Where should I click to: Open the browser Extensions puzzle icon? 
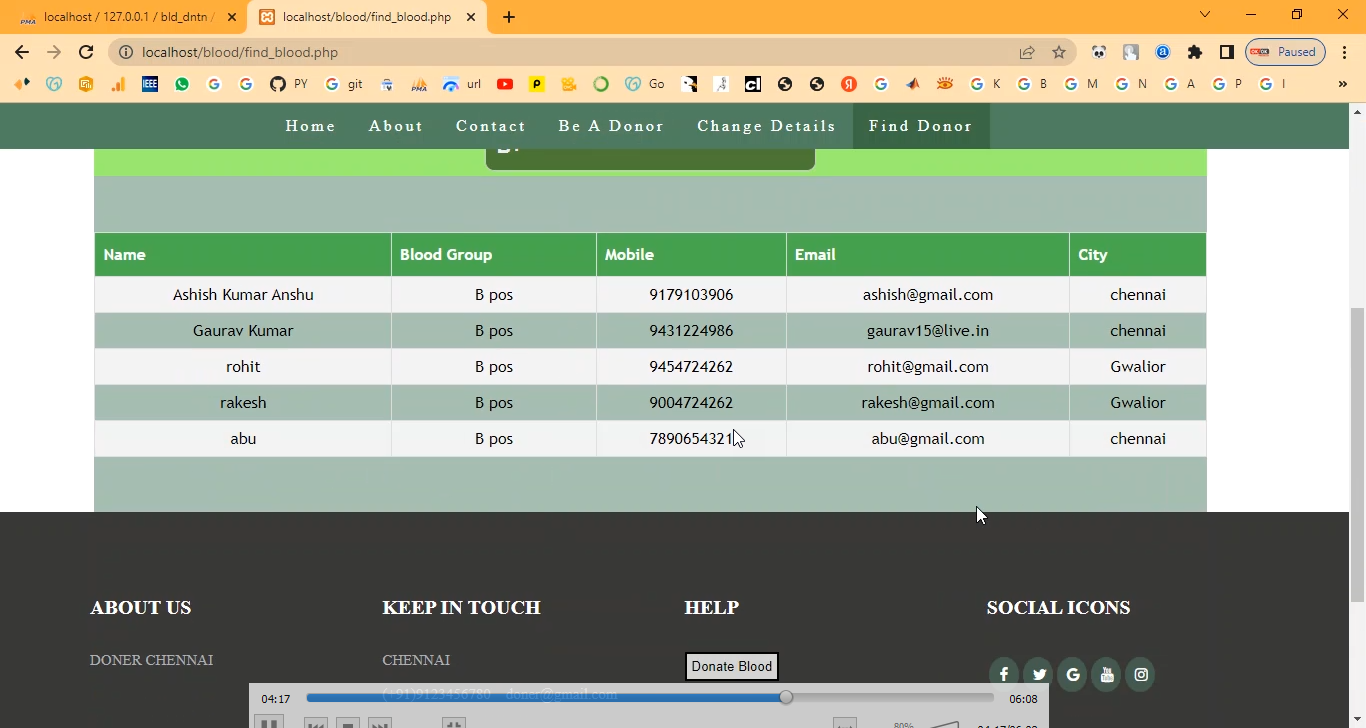tap(1195, 52)
